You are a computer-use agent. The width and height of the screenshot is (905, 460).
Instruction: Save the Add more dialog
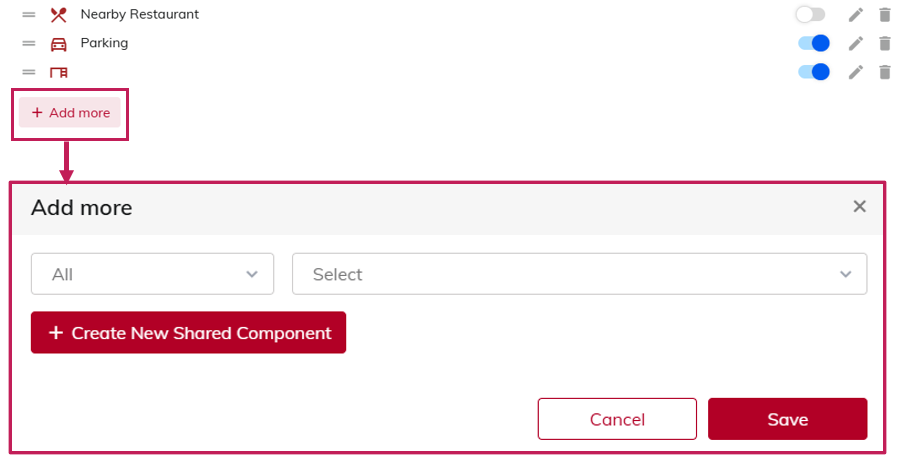point(787,419)
